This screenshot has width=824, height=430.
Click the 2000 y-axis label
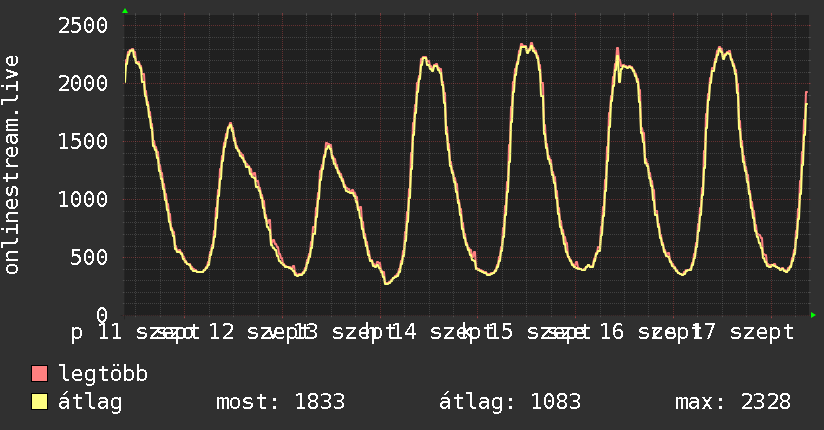pos(83,83)
